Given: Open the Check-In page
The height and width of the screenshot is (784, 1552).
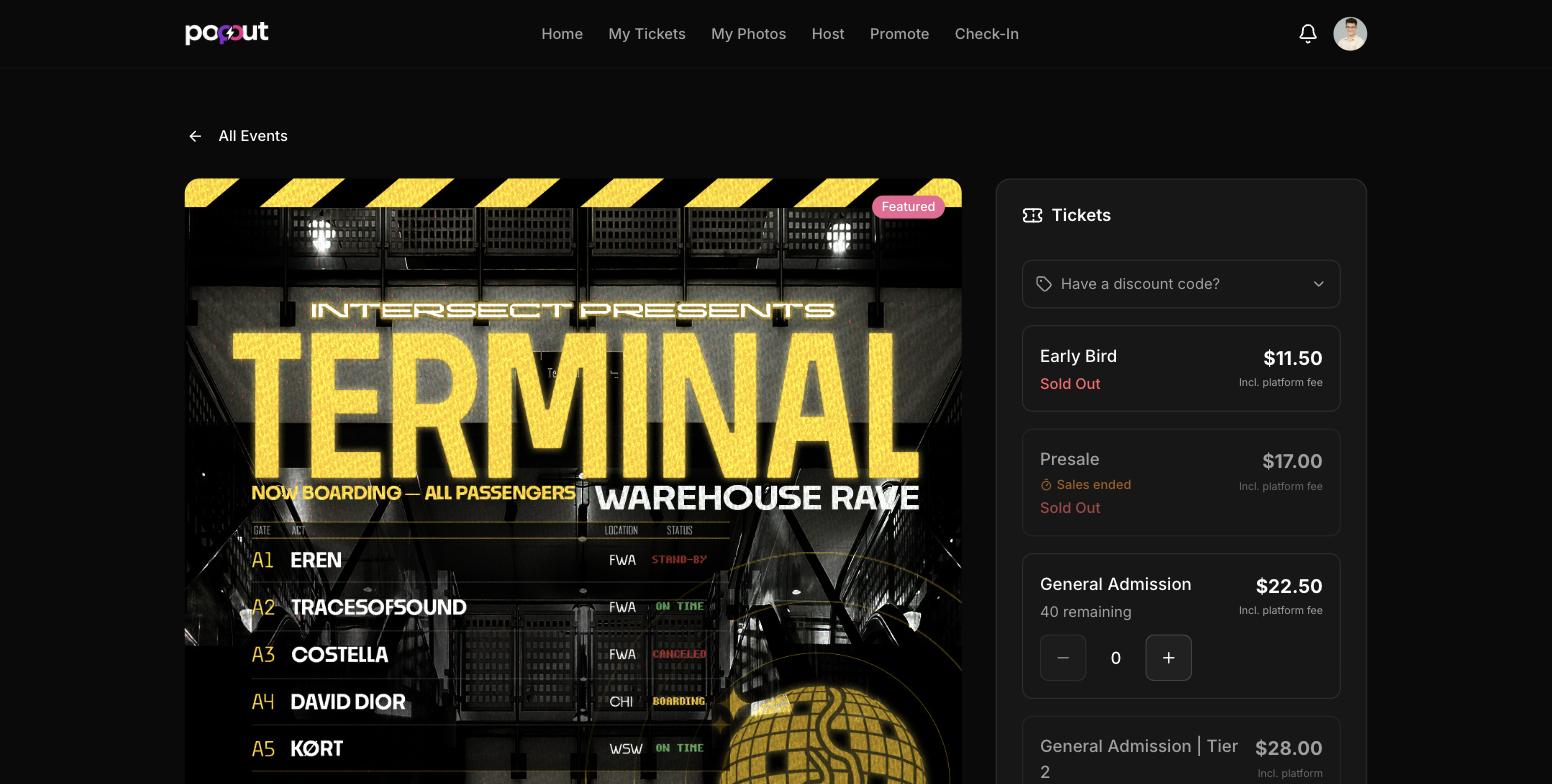Looking at the screenshot, I should pos(986,34).
